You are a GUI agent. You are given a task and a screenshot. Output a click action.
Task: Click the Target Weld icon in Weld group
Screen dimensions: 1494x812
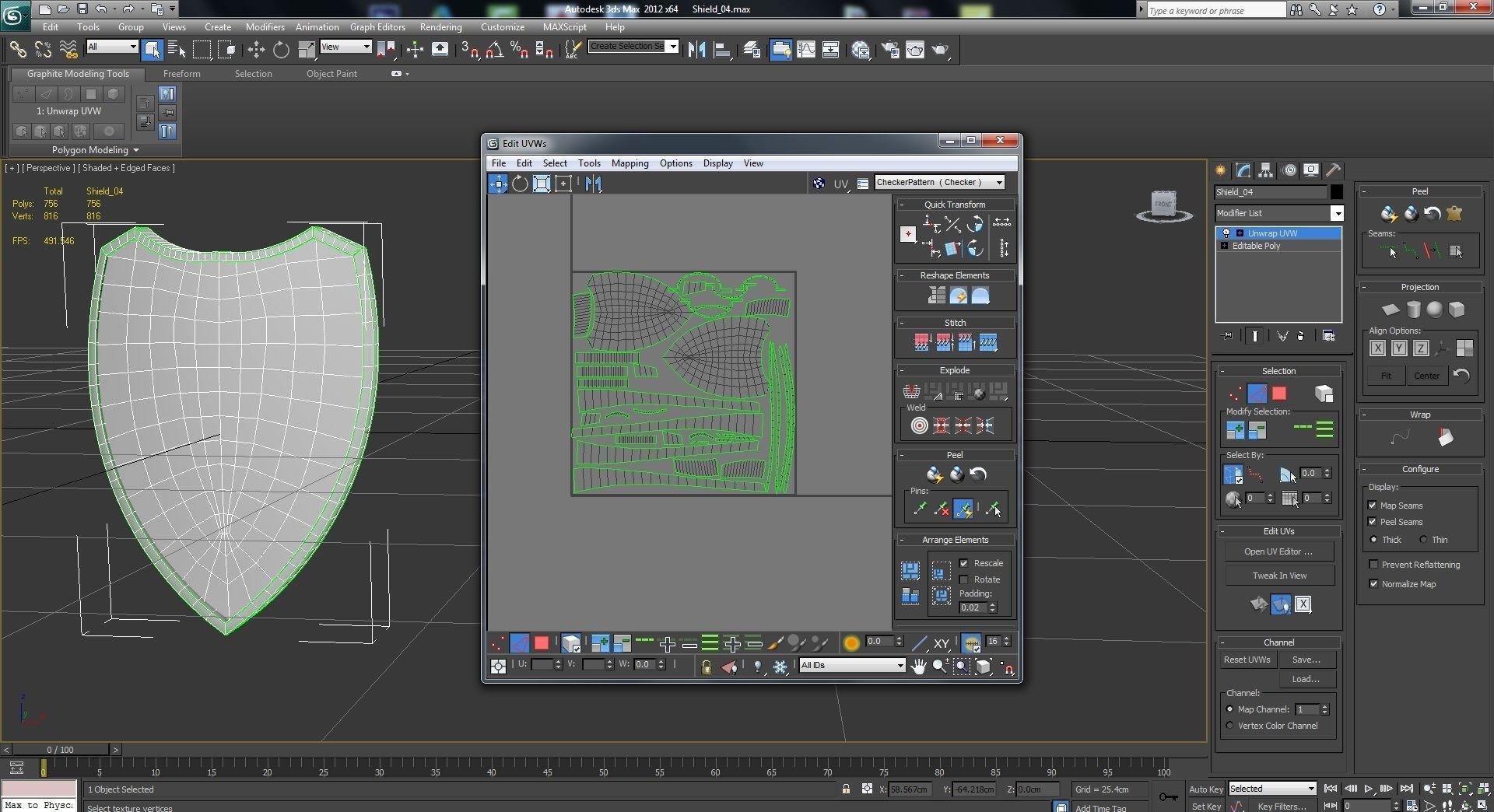pyautogui.click(x=919, y=425)
